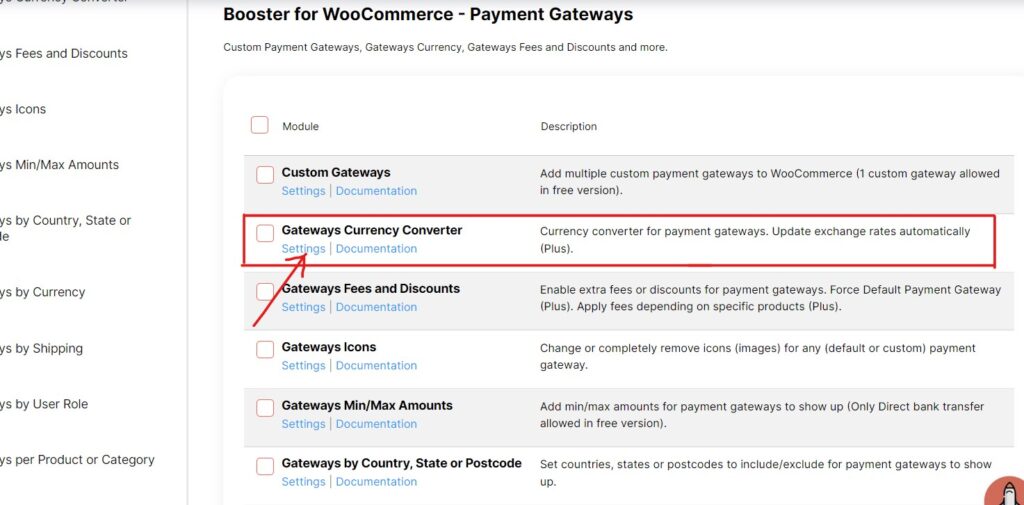Check the Gateways Min/Max Amounts checkbox

coord(265,408)
